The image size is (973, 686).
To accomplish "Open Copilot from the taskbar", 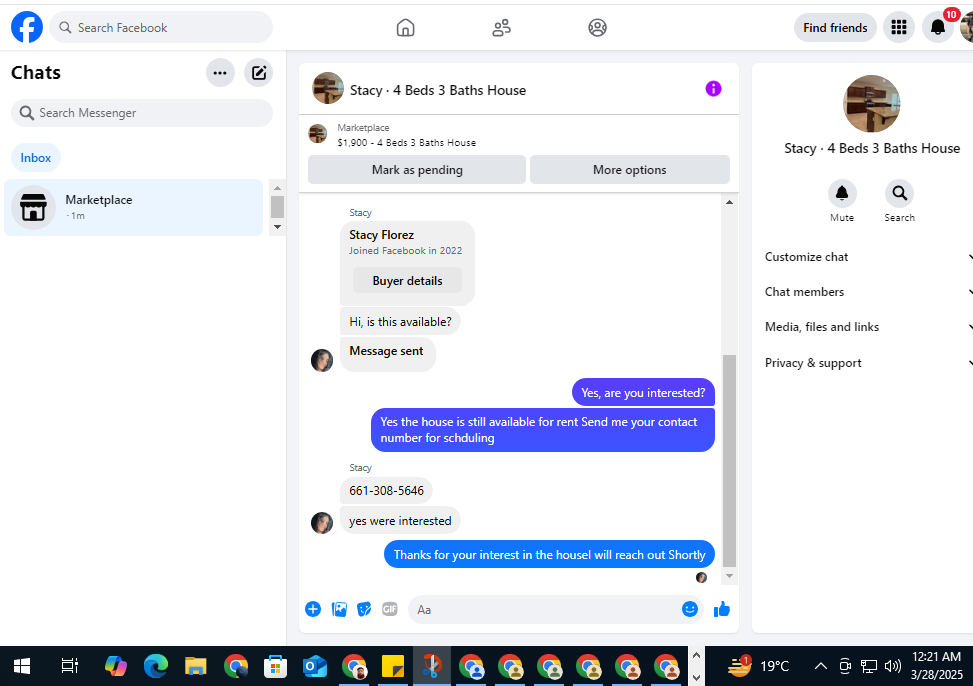I will tap(115, 666).
